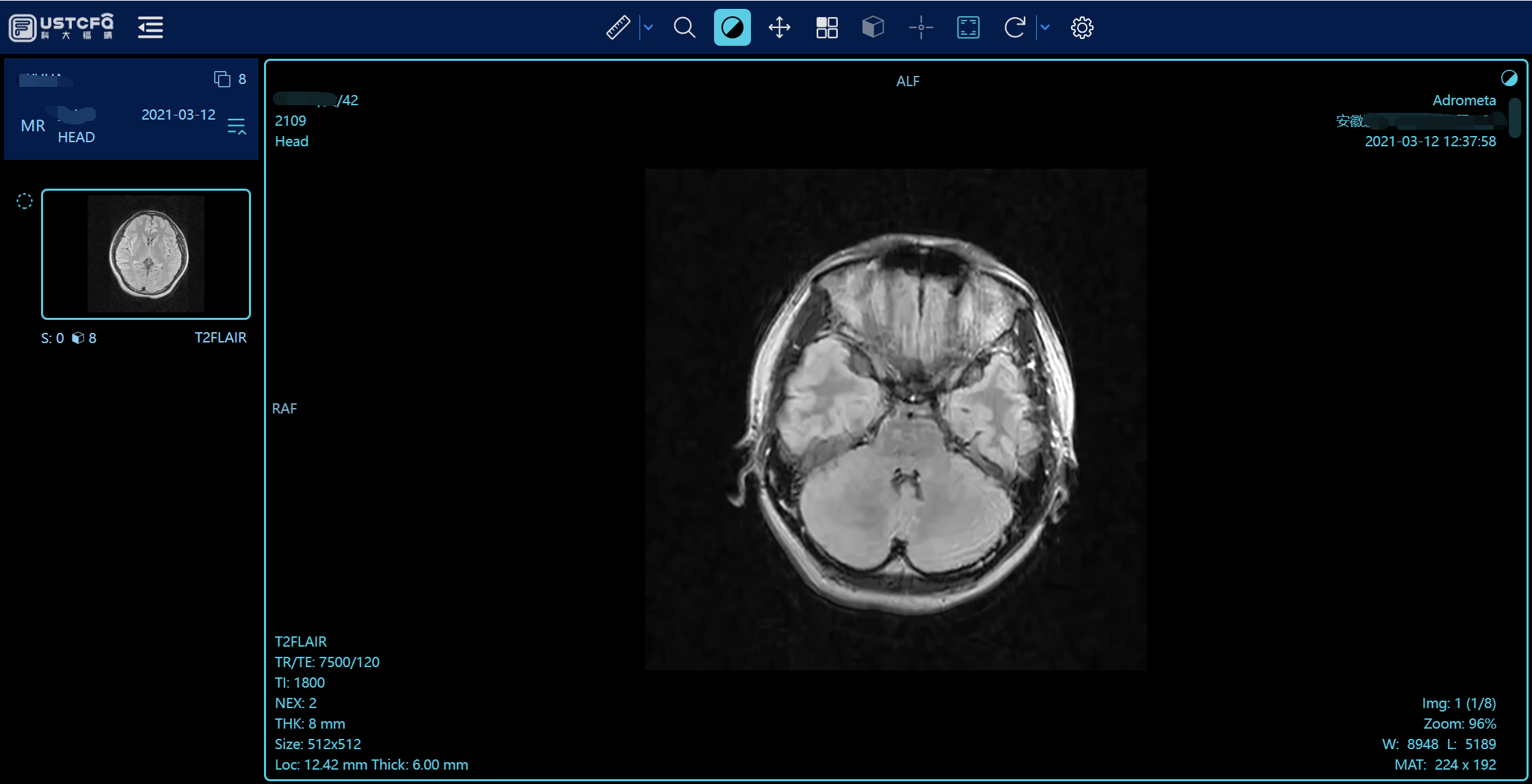
Task: Click the USTCFQ logo
Action: point(62,27)
